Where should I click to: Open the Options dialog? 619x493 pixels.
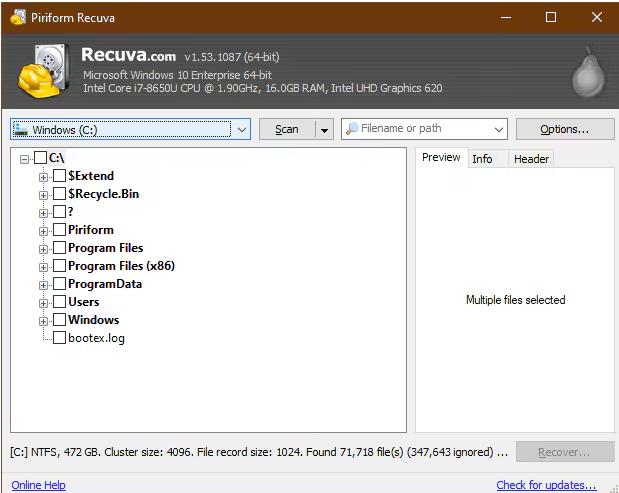[565, 129]
